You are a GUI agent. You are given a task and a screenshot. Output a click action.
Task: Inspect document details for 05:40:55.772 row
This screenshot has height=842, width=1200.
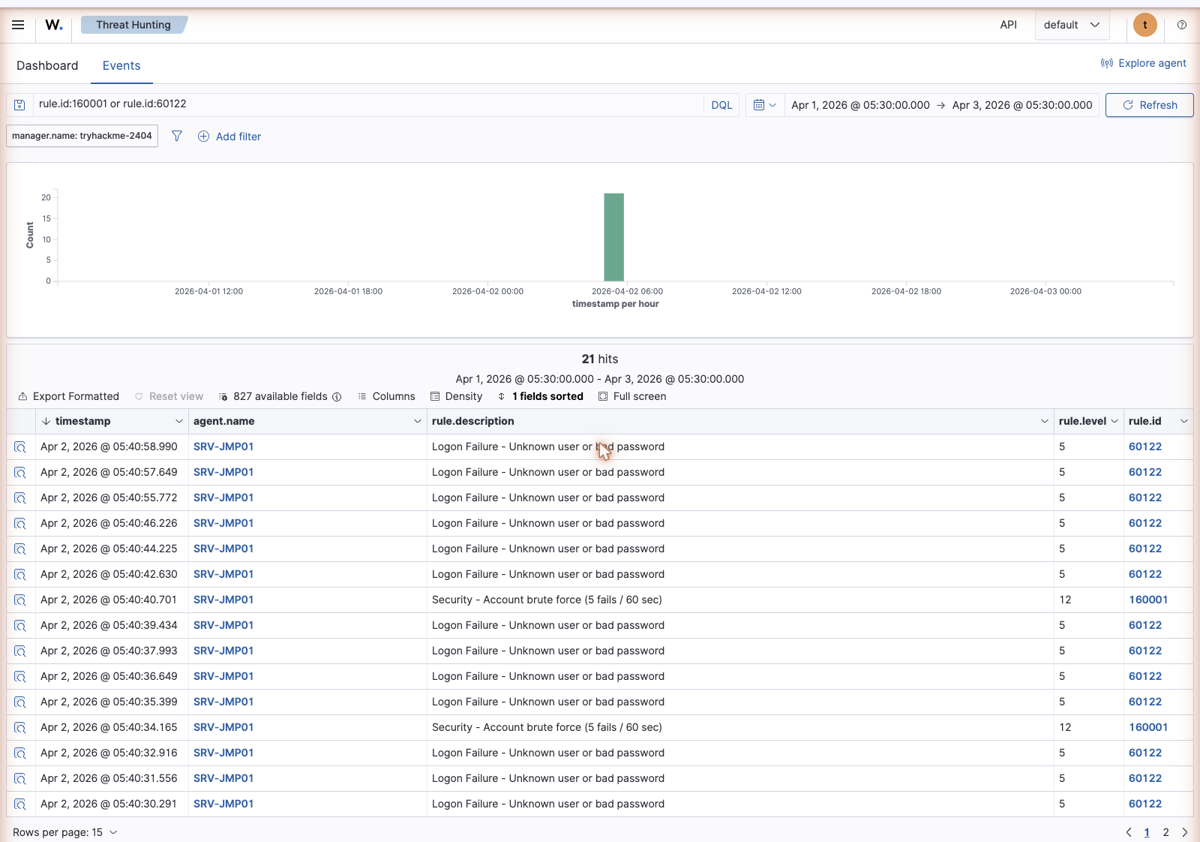coord(20,498)
